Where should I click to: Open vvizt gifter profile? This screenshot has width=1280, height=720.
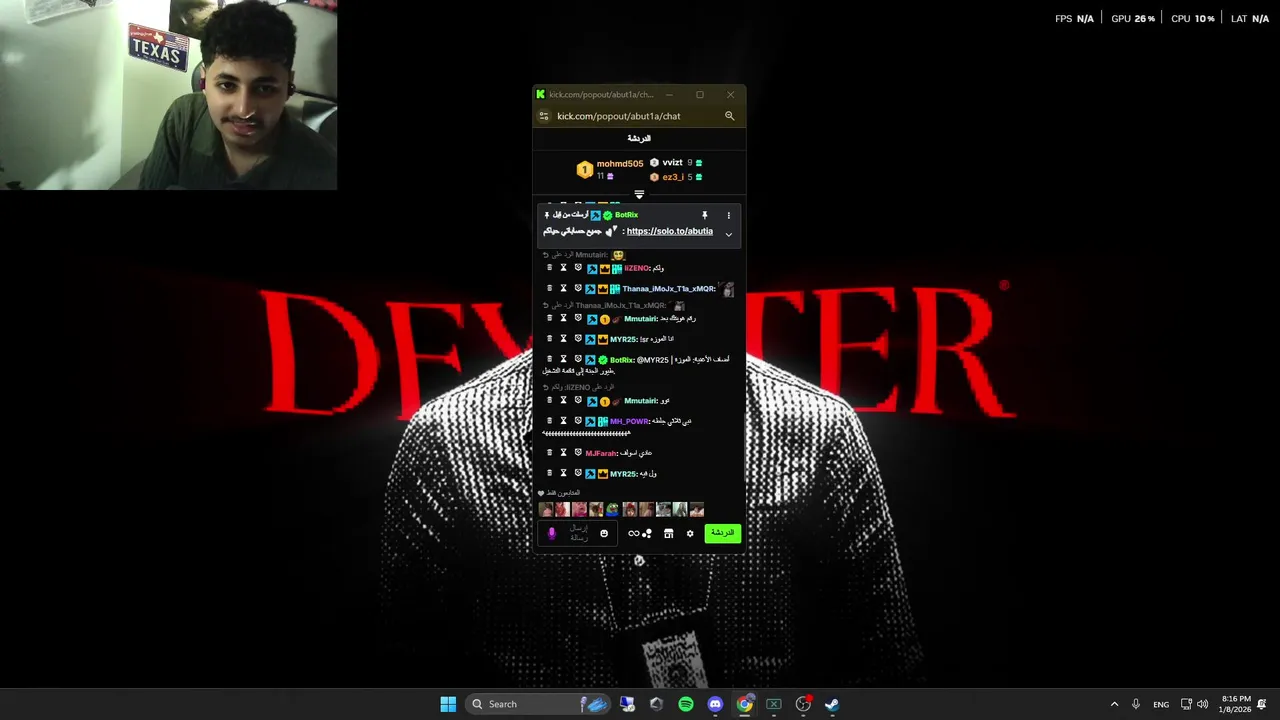672,163
